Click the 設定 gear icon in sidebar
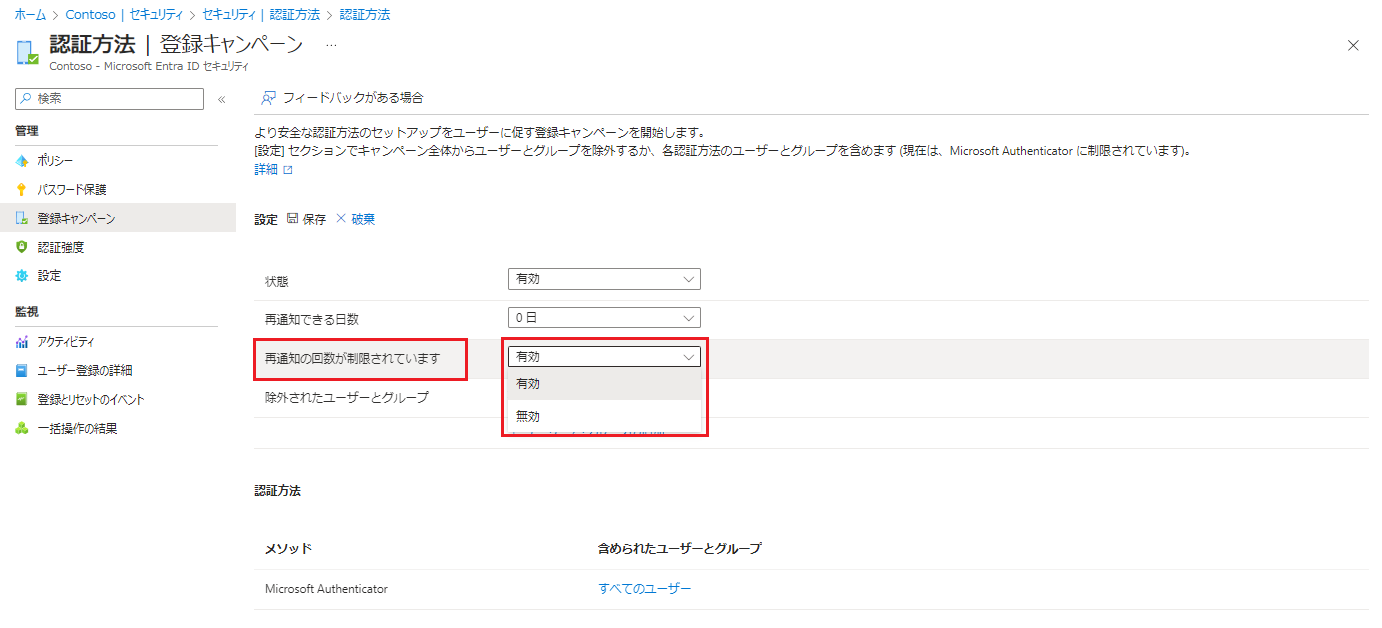 click(x=22, y=276)
